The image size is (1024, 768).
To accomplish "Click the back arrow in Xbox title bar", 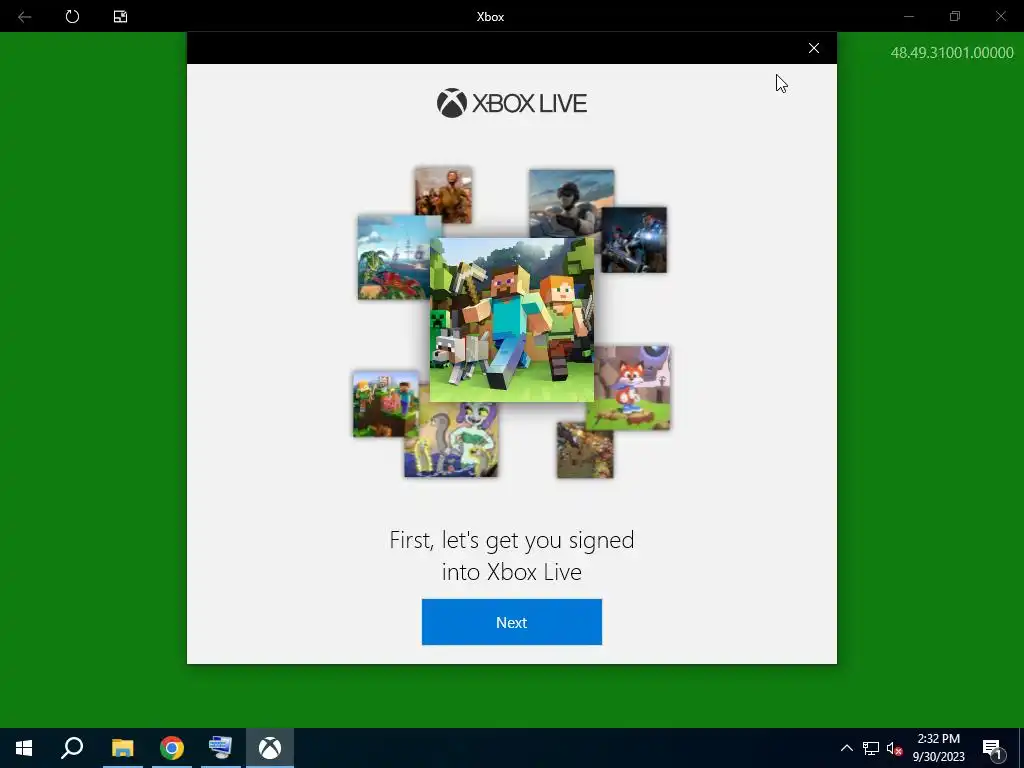I will (25, 16).
